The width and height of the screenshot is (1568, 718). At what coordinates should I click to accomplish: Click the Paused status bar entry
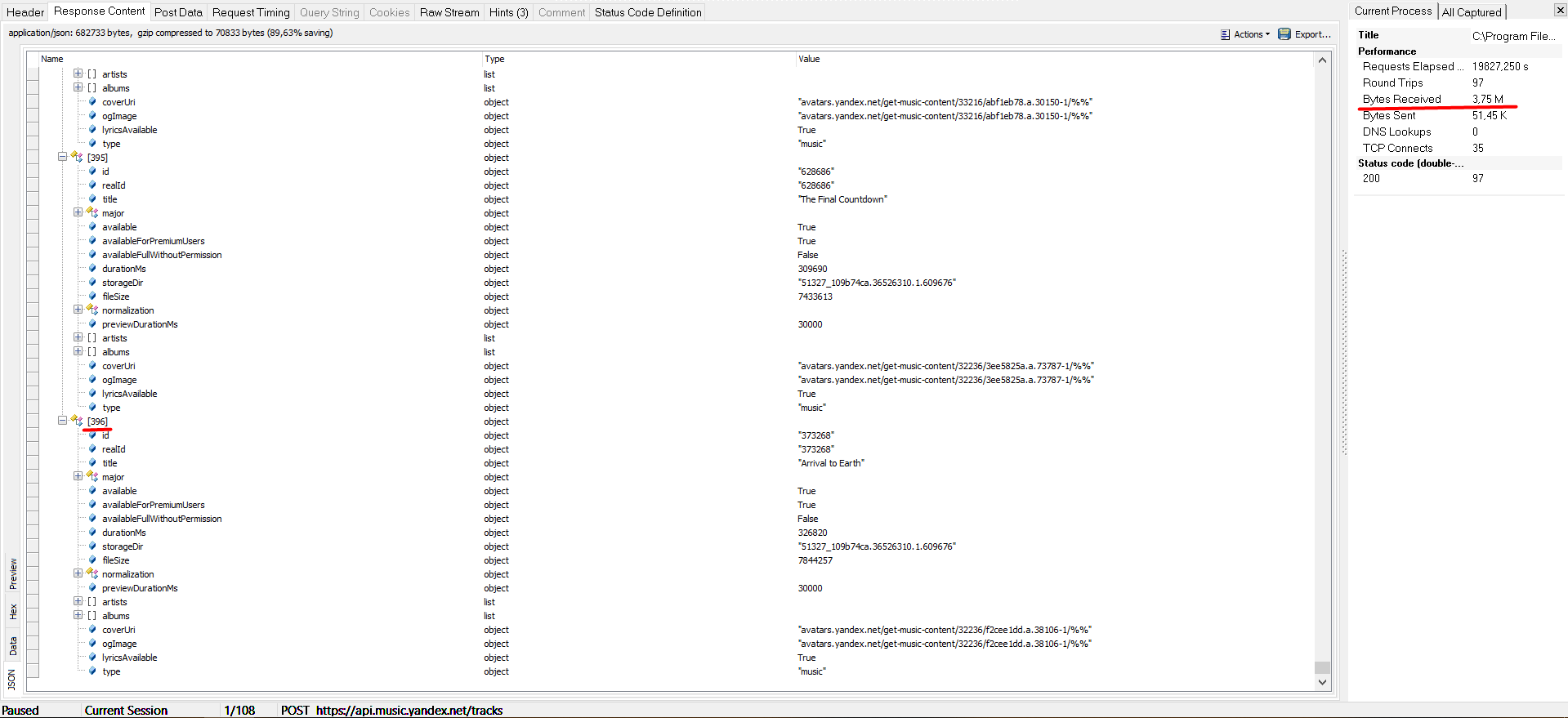coord(20,711)
